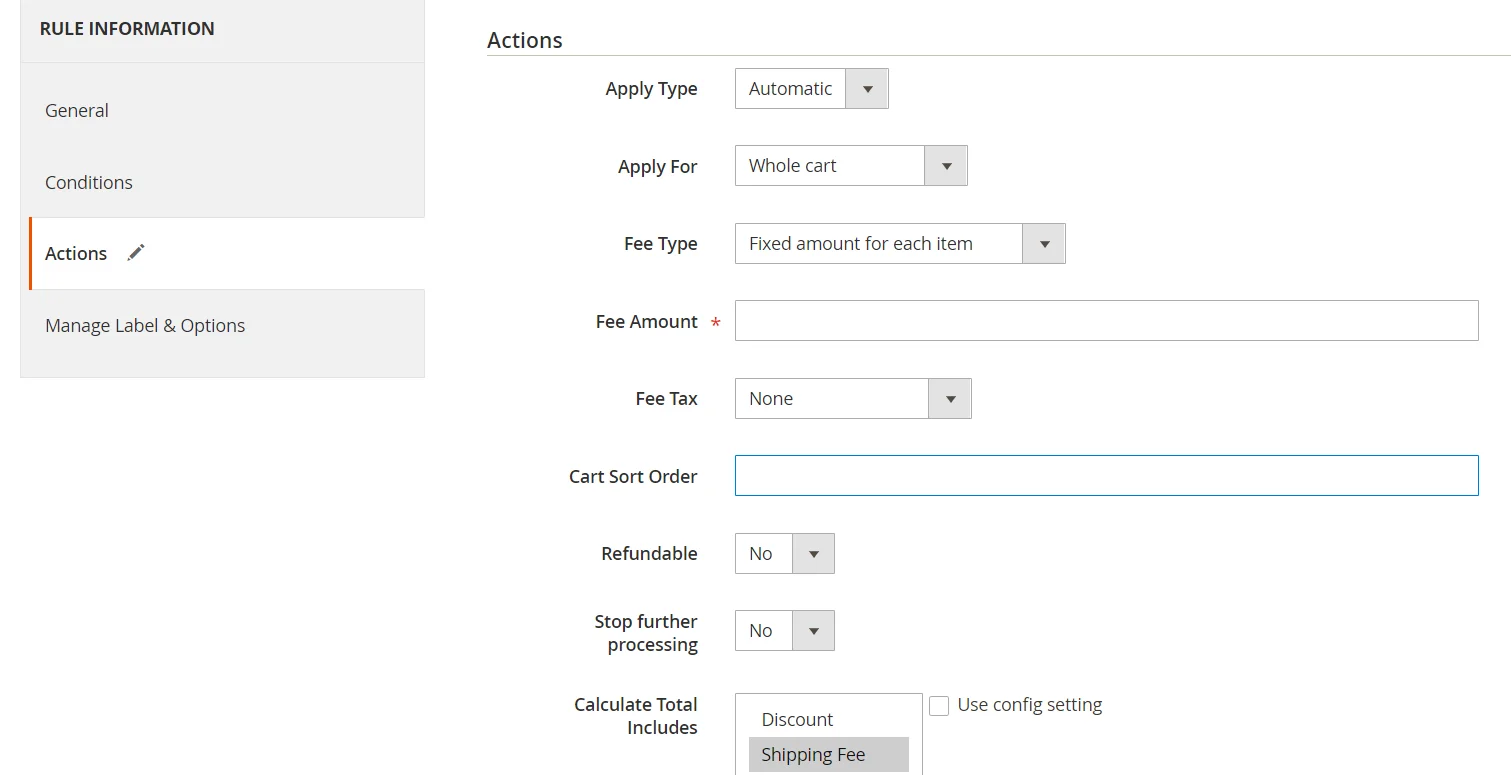The height and width of the screenshot is (775, 1511).
Task: Select Discount in Calculate Total Includes
Action: pos(797,720)
